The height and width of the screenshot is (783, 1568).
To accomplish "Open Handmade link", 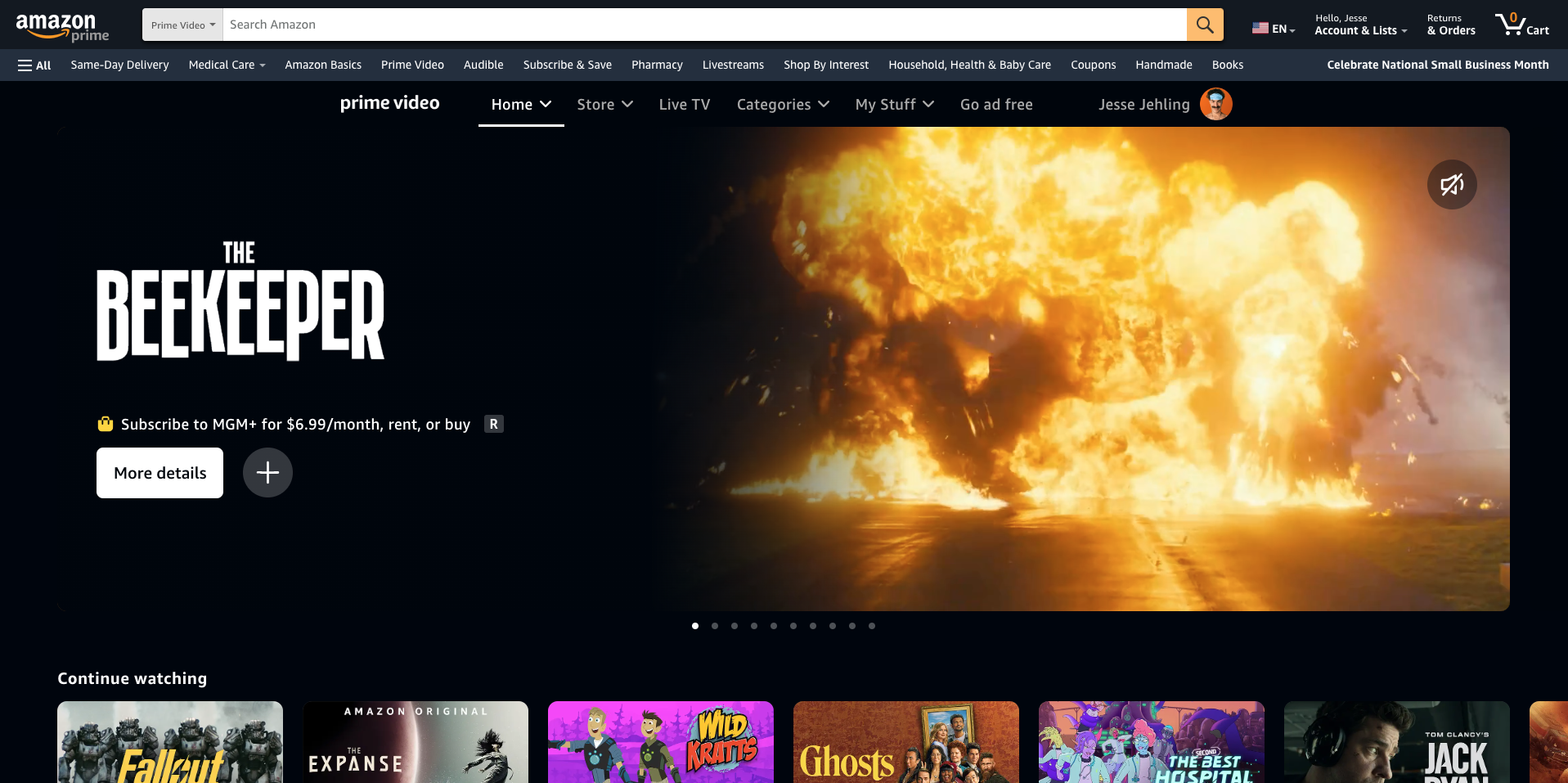I will (1163, 65).
